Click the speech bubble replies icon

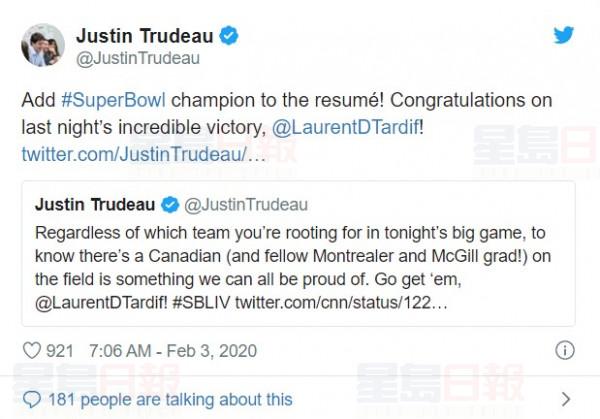tap(31, 399)
